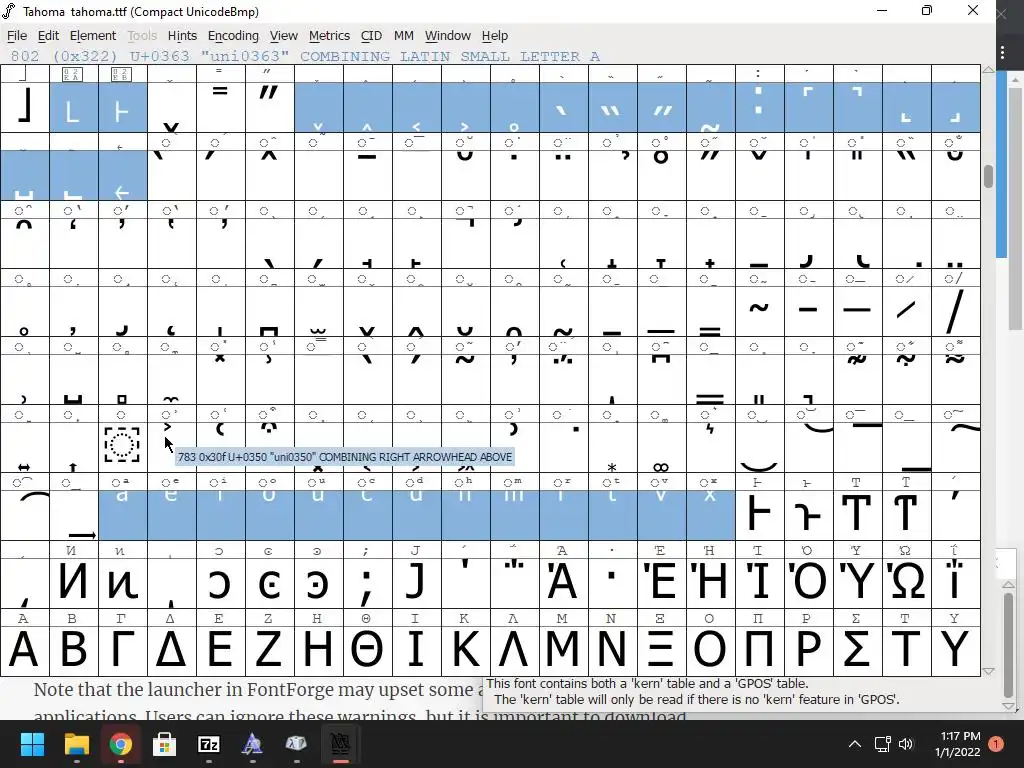Screen dimensions: 1024x768
Task: Select the Greek capital Pi glyph cell
Action: [x=760, y=649]
